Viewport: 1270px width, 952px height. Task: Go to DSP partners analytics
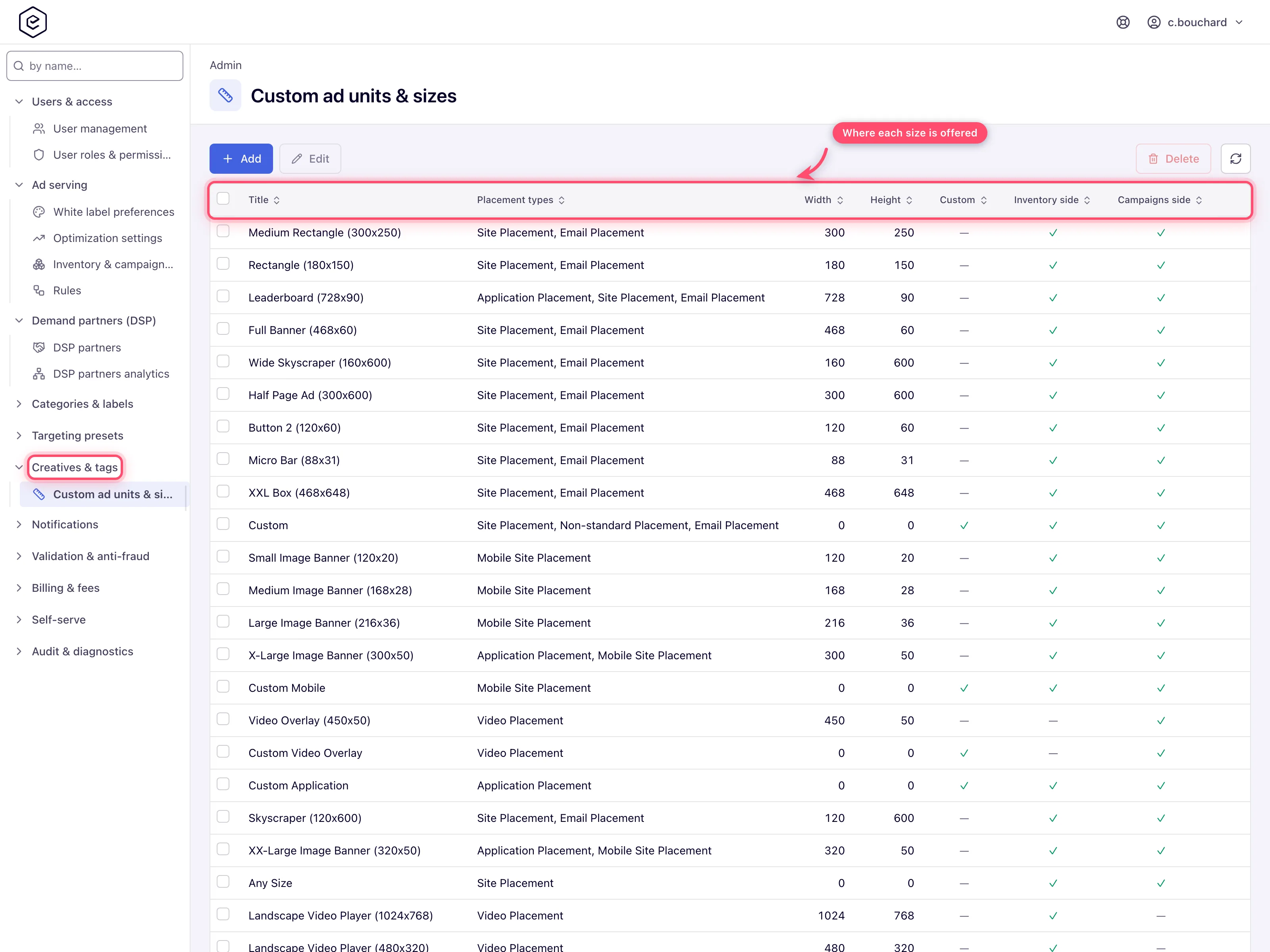(112, 374)
